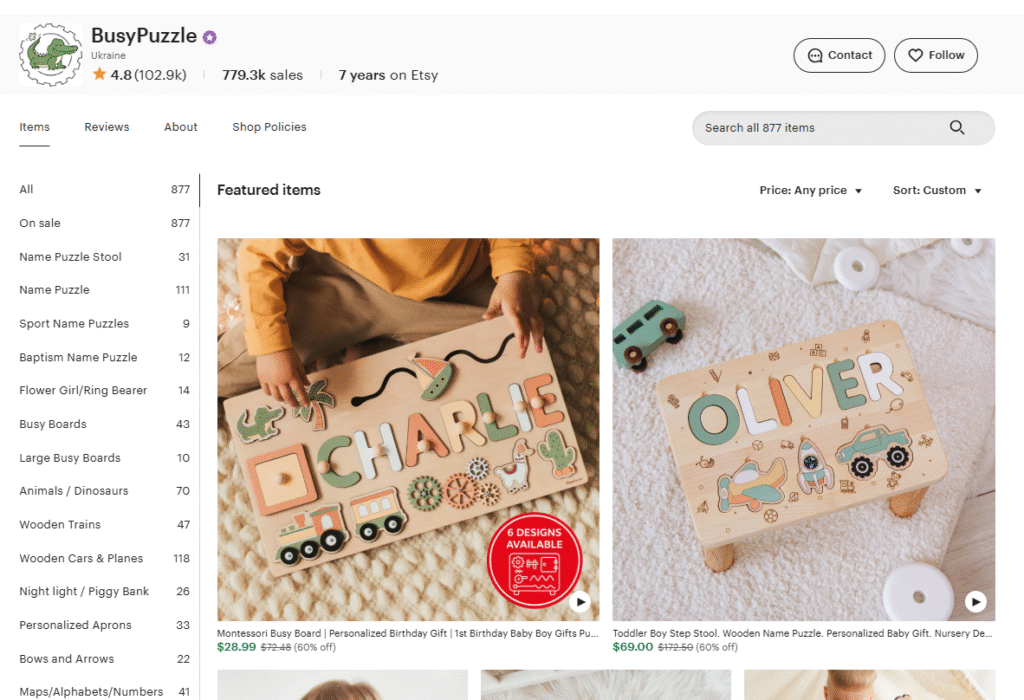Open the Shop Policies tab

coord(269,127)
